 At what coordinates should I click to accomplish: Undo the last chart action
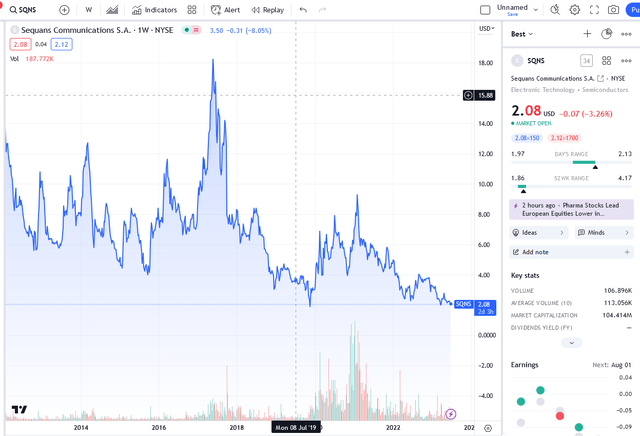(x=303, y=10)
